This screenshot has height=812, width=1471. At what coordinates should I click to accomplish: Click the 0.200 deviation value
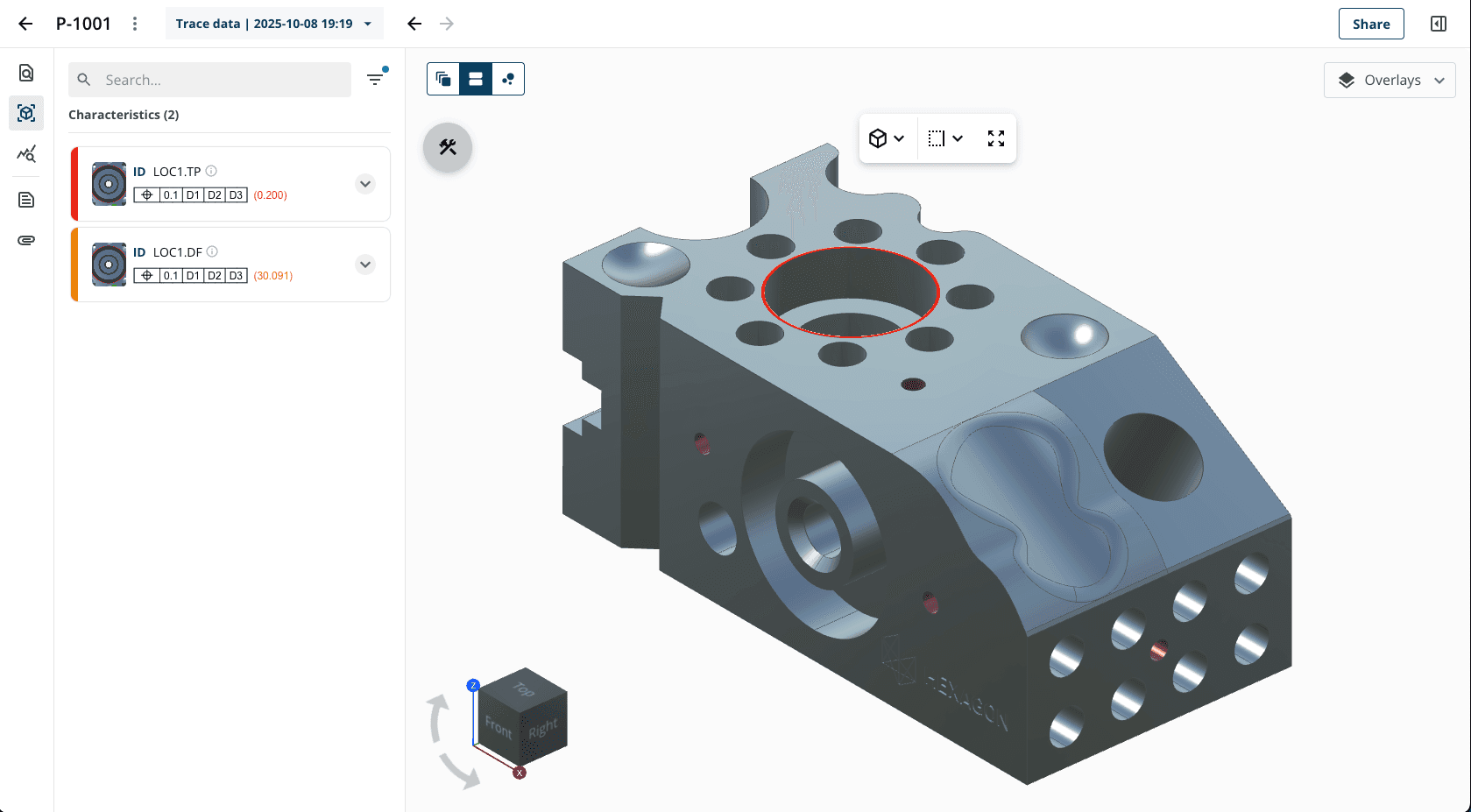pyautogui.click(x=271, y=195)
